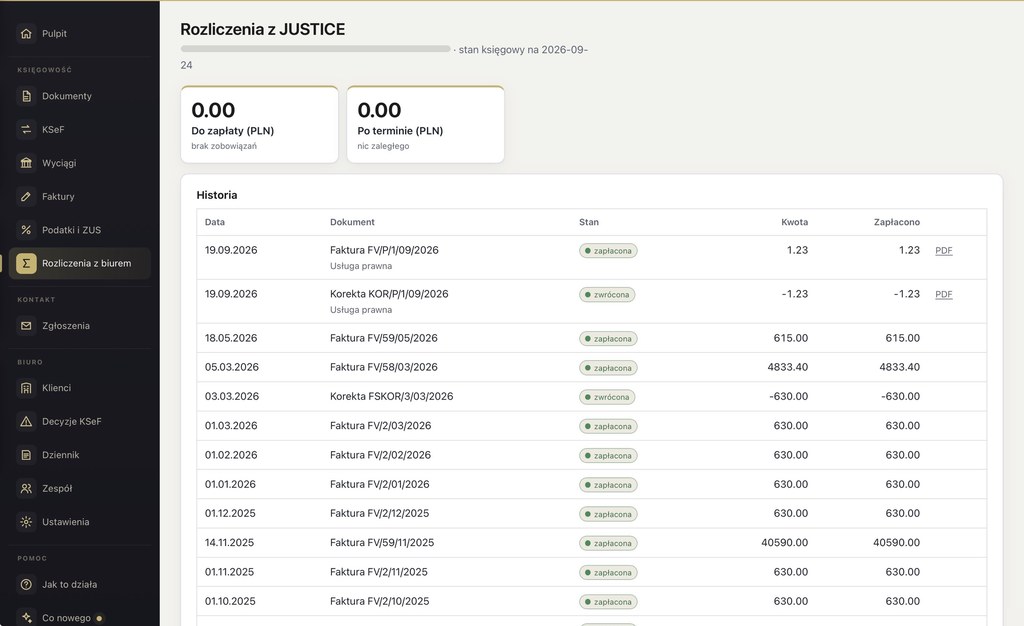Open the Zgłoszenia envelope icon
1024x626 pixels.
point(26,326)
